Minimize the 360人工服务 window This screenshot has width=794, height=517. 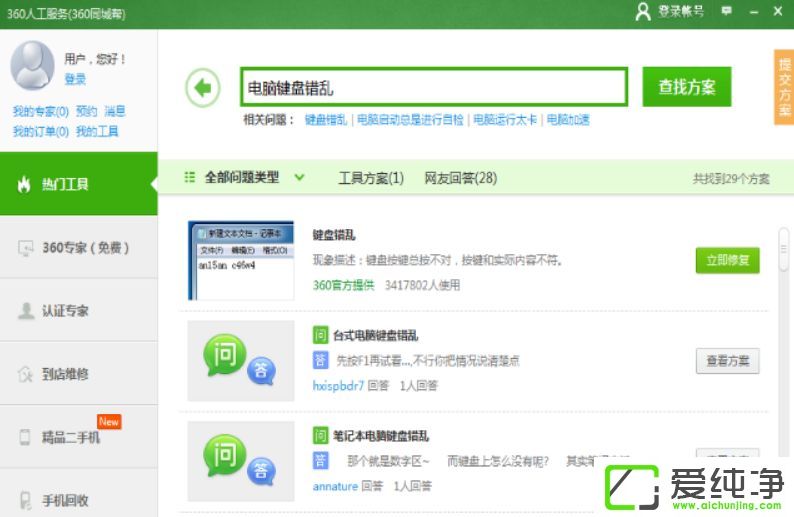tap(754, 12)
